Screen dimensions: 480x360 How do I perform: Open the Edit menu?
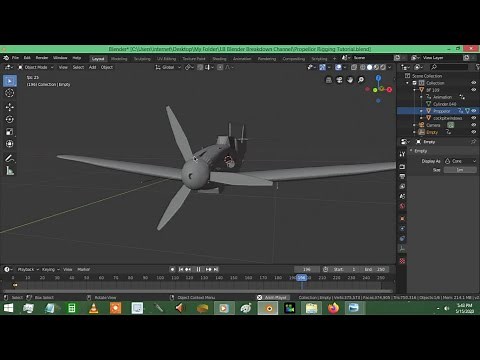click(x=27, y=58)
